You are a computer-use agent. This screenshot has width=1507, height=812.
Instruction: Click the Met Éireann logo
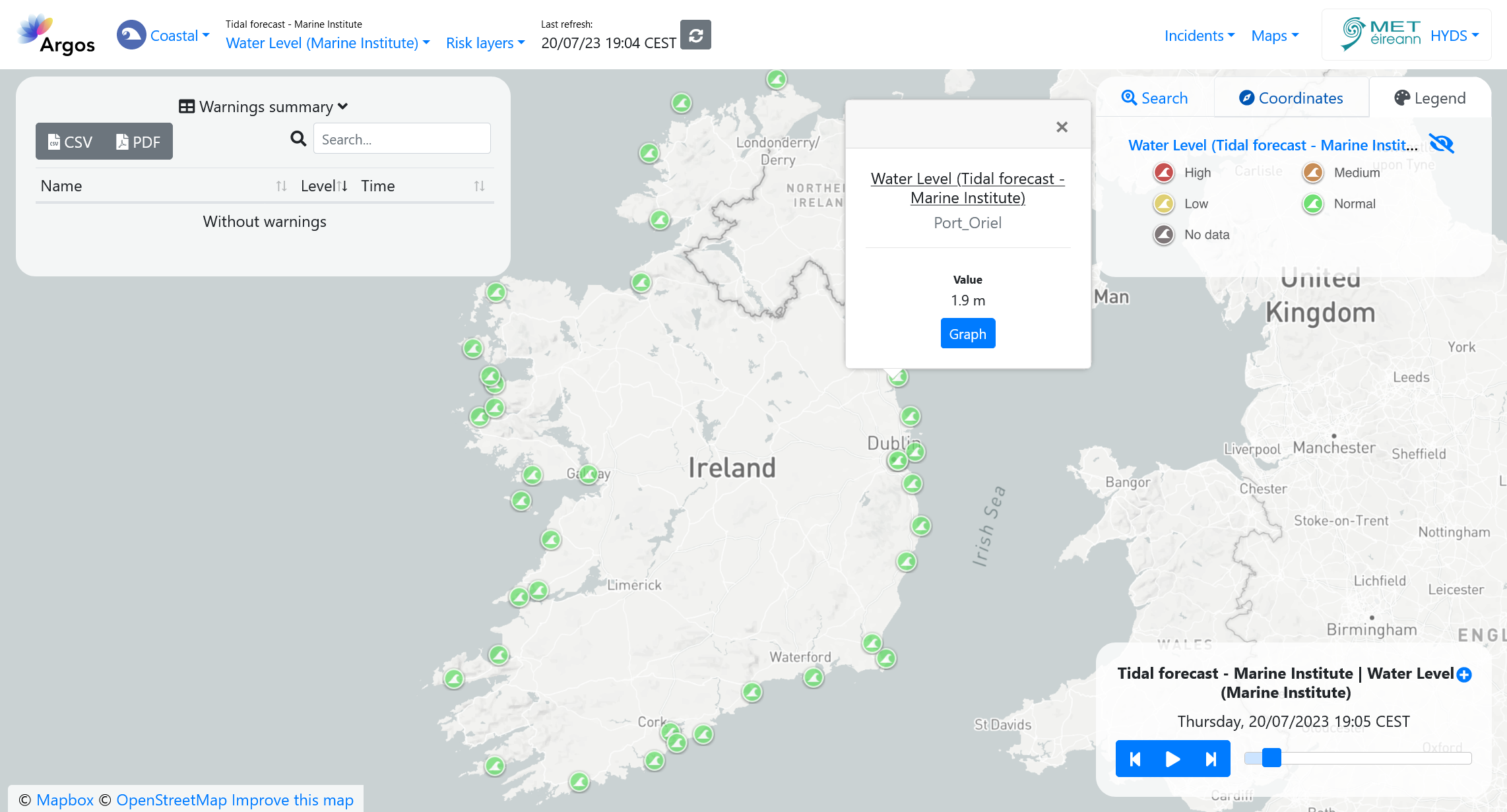click(1380, 34)
